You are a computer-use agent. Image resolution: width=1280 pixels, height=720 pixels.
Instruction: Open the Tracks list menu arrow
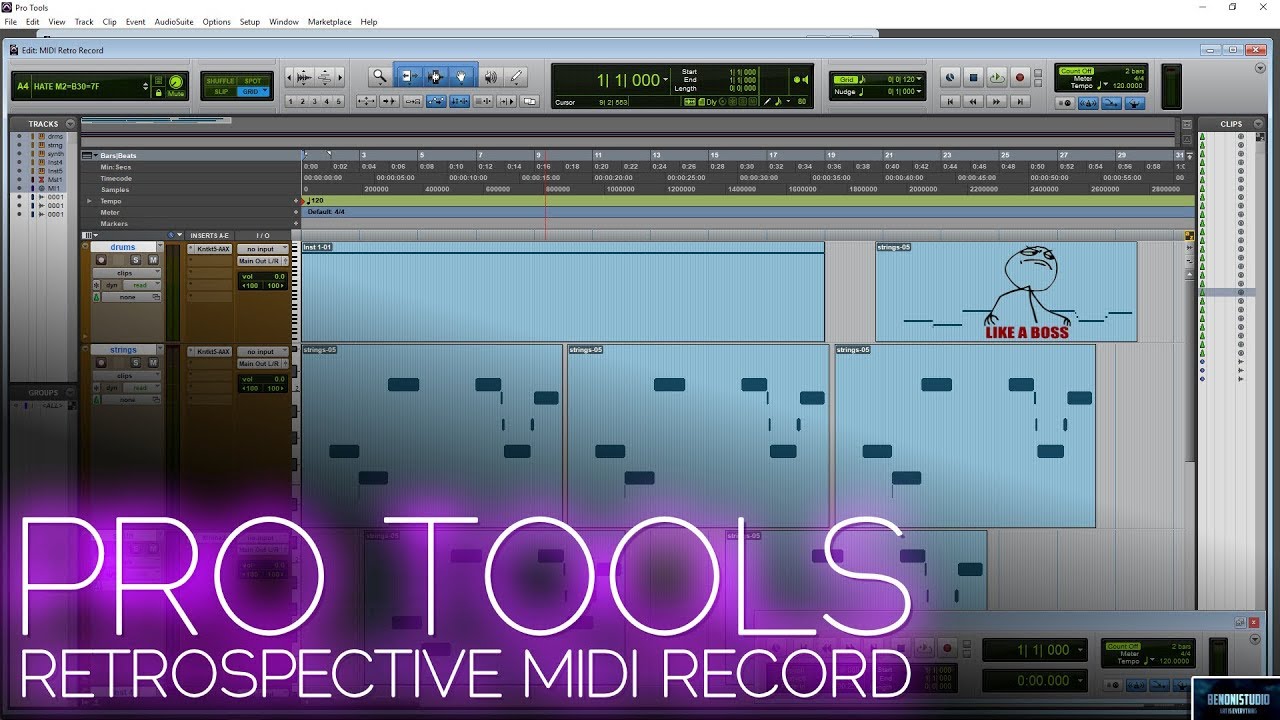coord(70,124)
